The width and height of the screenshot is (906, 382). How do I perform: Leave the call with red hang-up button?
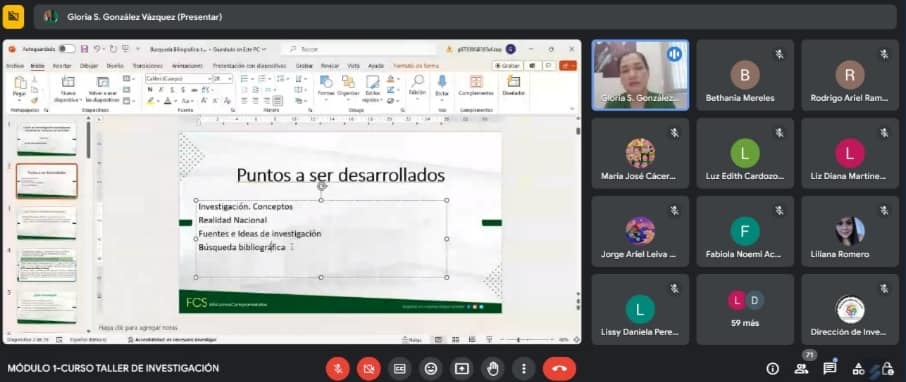(559, 369)
